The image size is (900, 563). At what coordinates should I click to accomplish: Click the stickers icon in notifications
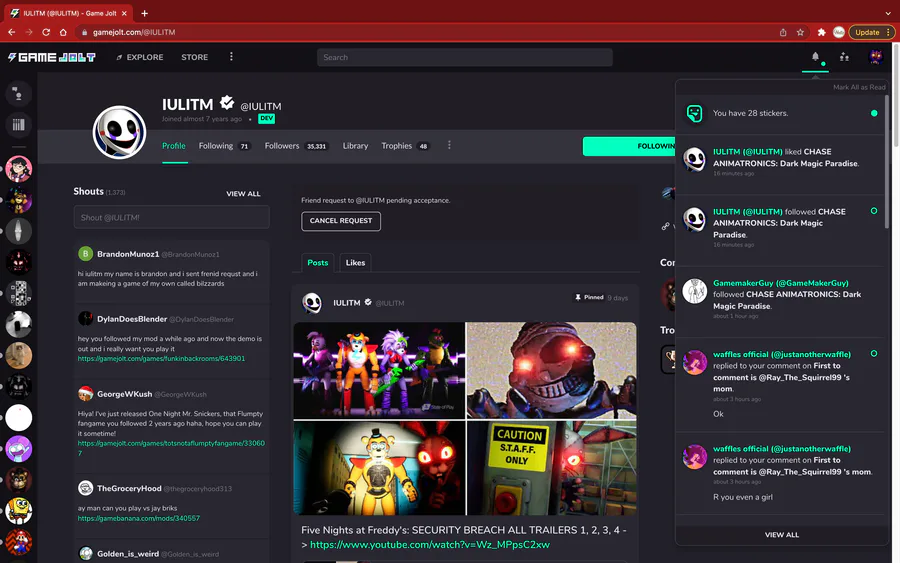(x=695, y=113)
